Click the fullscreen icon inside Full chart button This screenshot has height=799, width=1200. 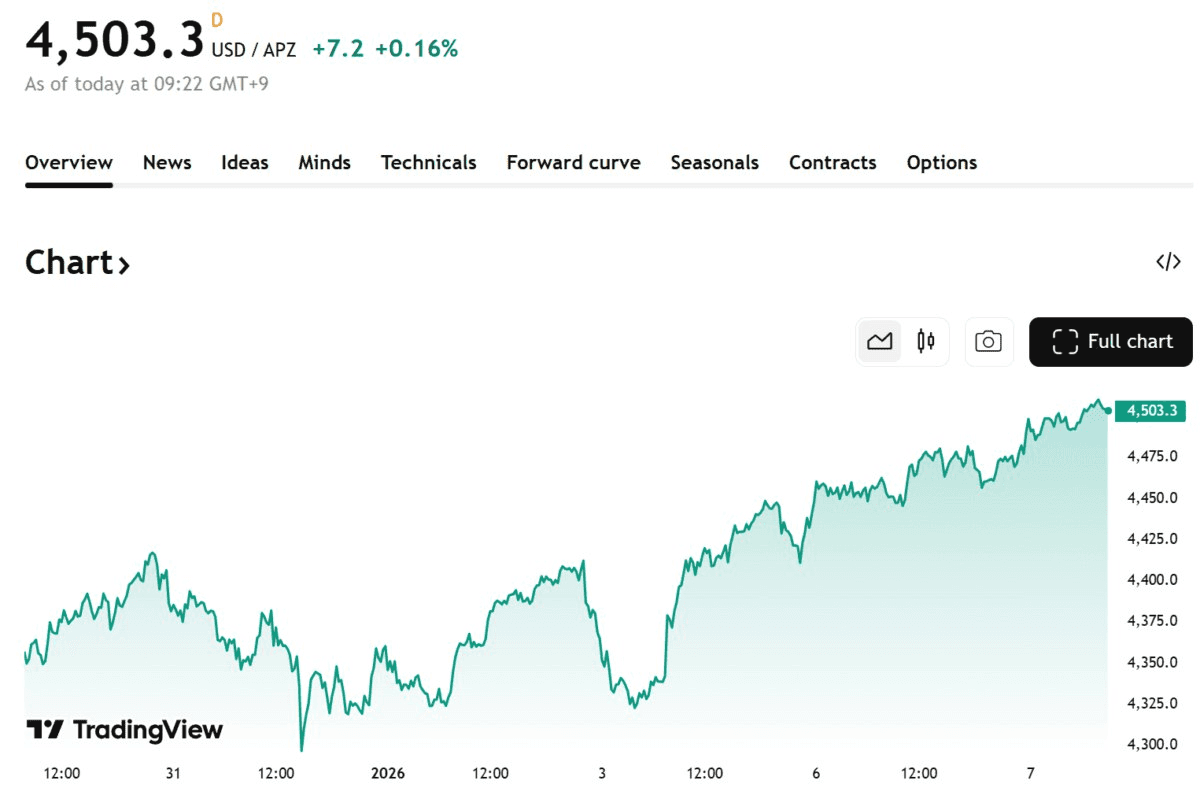click(1064, 341)
